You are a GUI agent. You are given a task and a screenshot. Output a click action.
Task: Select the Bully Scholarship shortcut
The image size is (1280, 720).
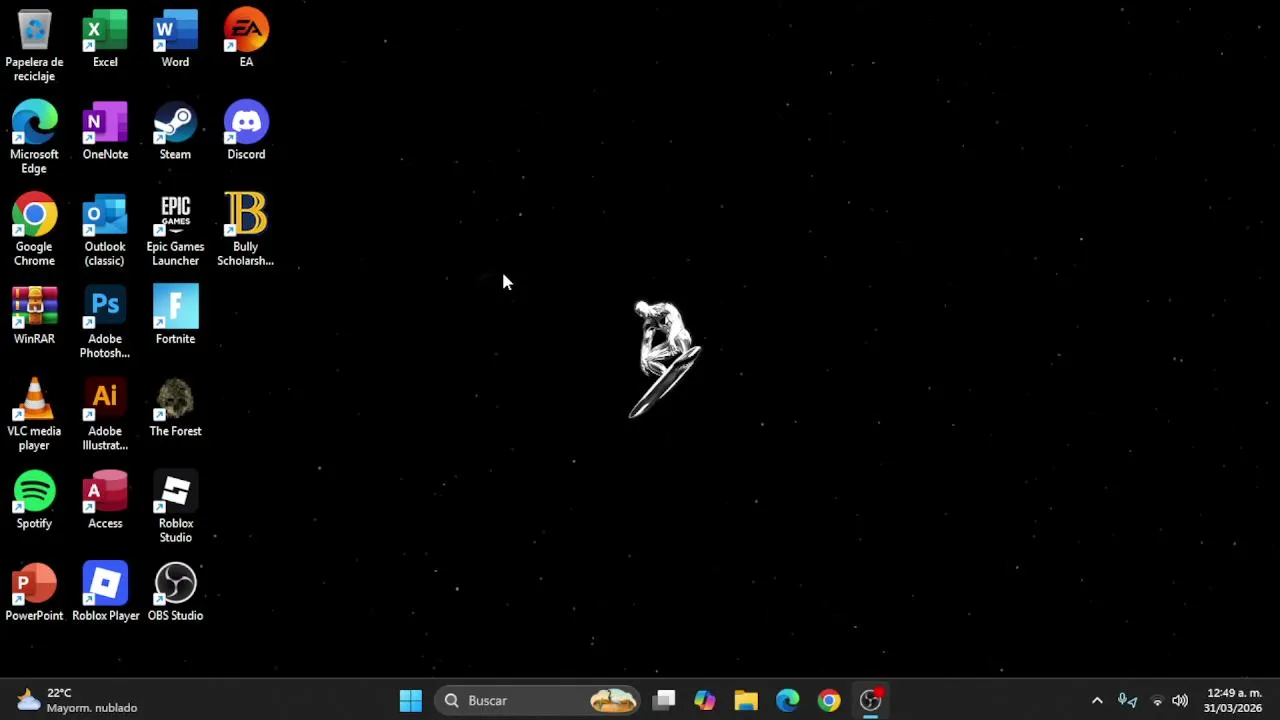246,230
